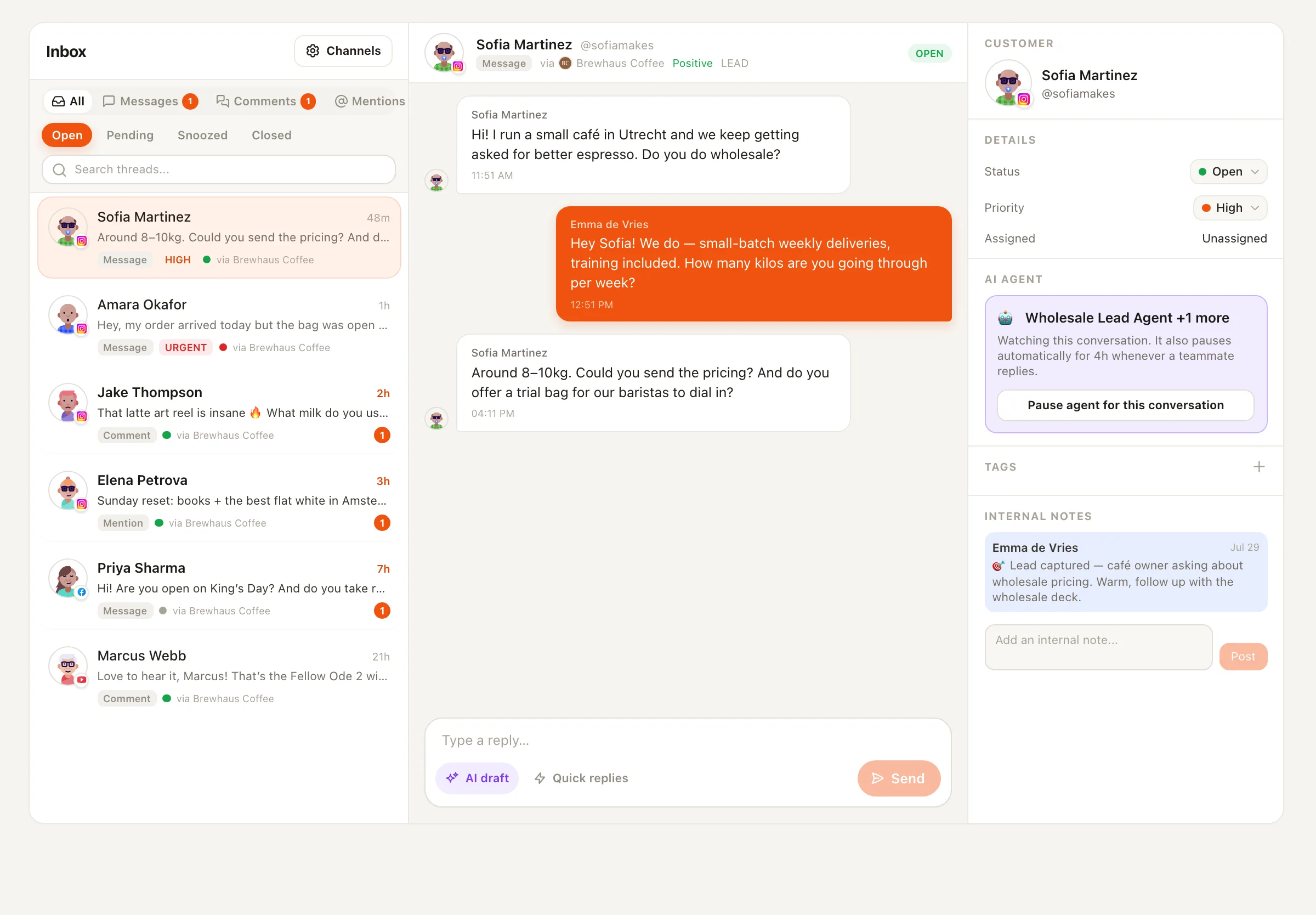Open Amara Okafor thread

pyautogui.click(x=219, y=326)
